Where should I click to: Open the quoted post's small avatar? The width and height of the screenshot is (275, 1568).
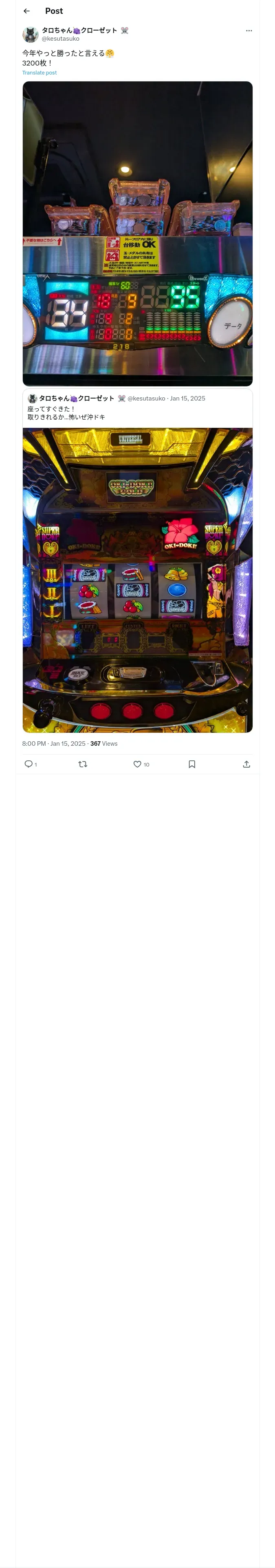pyautogui.click(x=32, y=399)
